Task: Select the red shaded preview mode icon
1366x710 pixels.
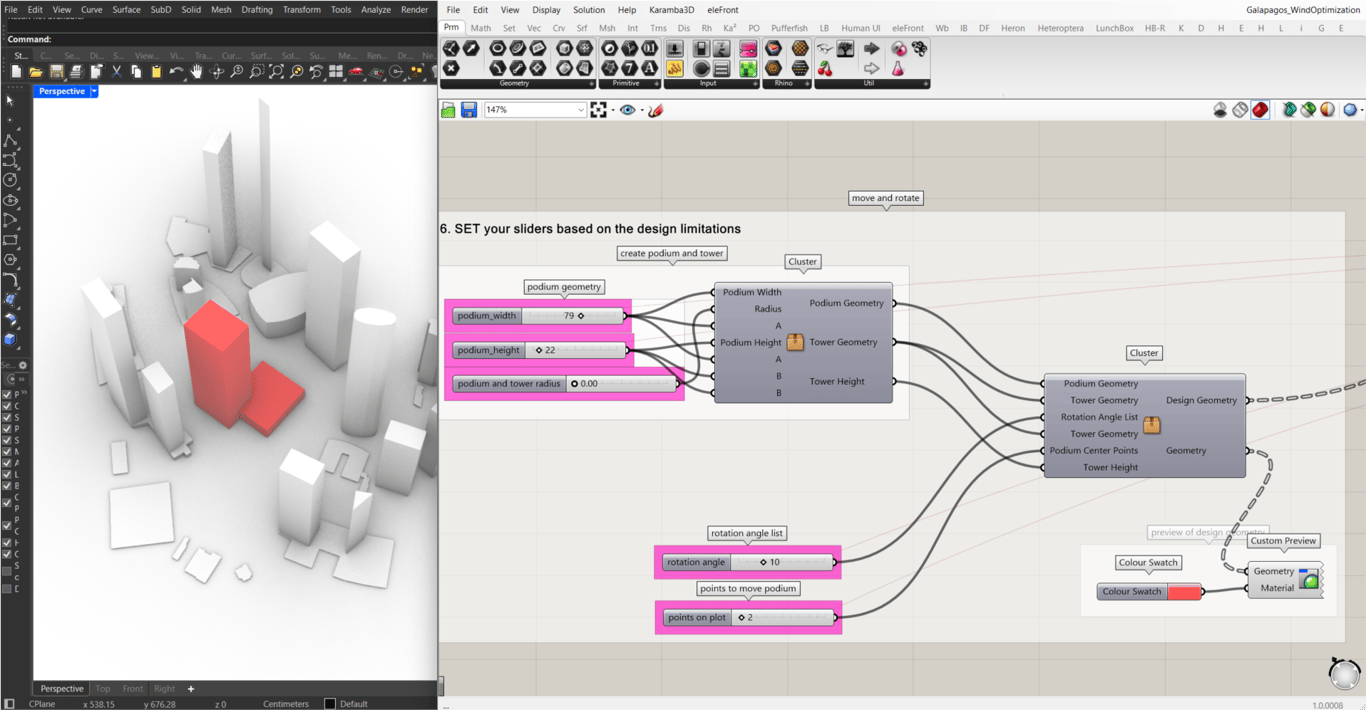Action: (x=1260, y=110)
